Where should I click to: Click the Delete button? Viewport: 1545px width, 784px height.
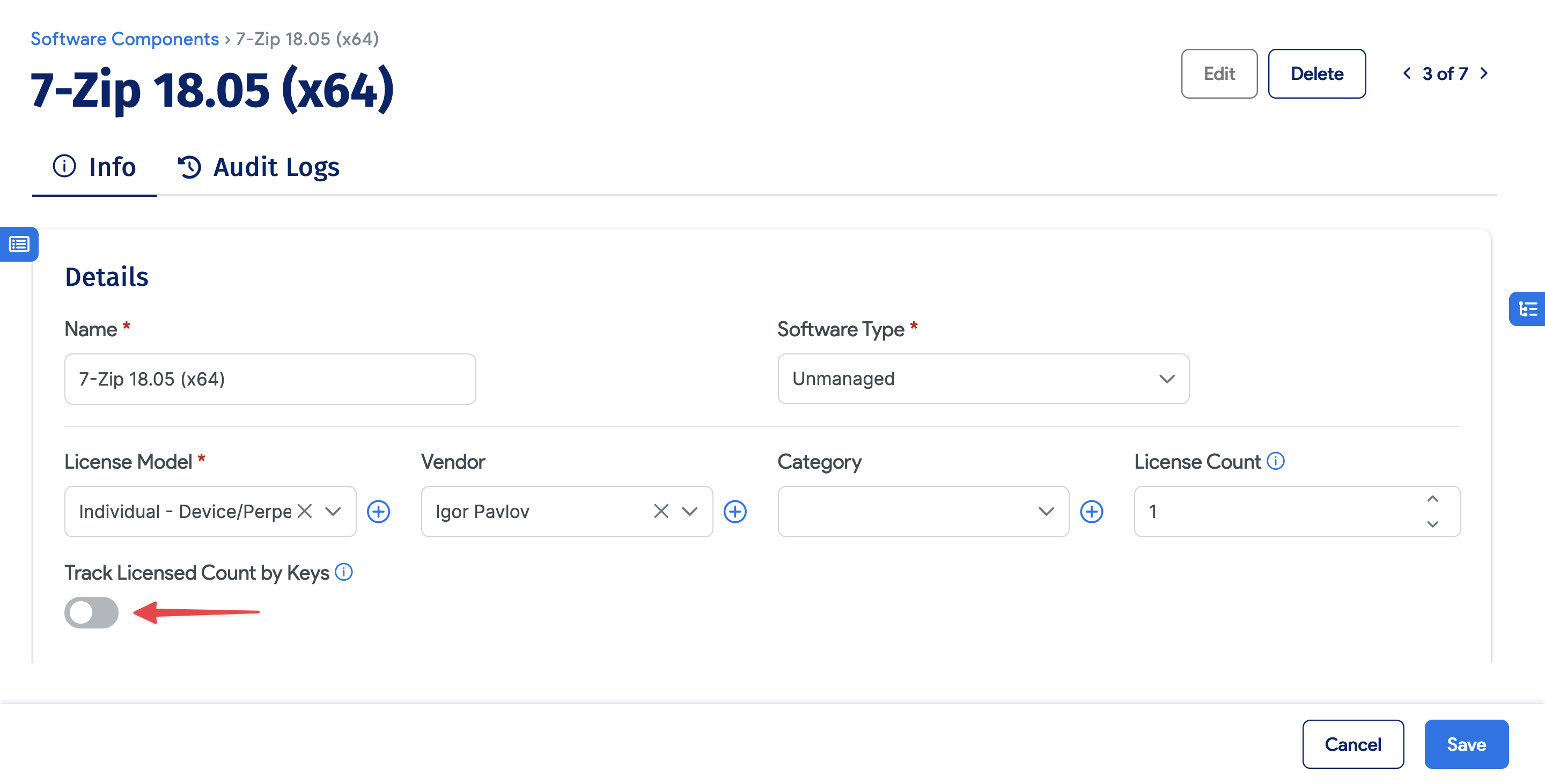click(1316, 73)
